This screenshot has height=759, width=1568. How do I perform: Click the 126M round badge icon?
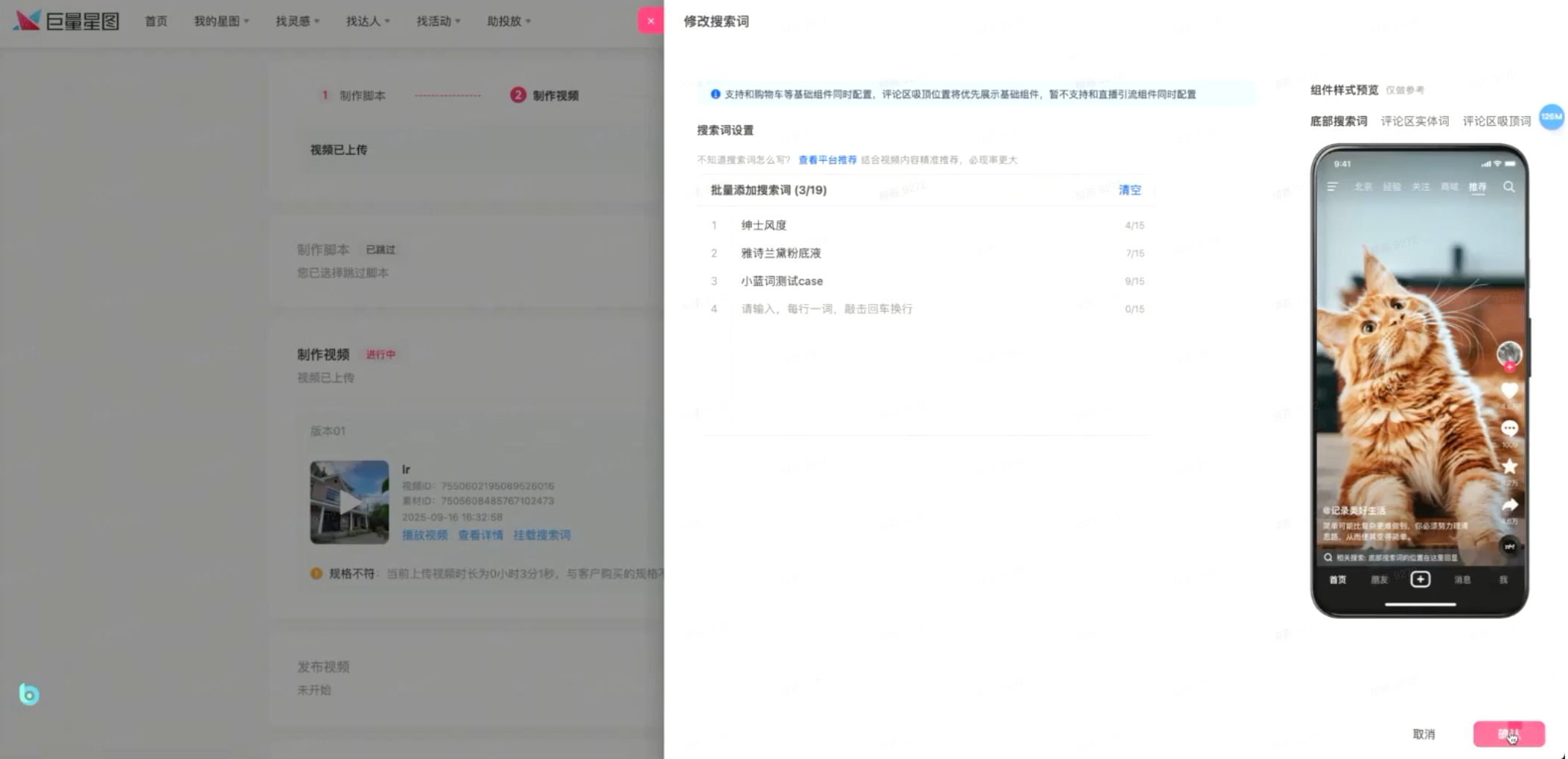pos(1551,117)
